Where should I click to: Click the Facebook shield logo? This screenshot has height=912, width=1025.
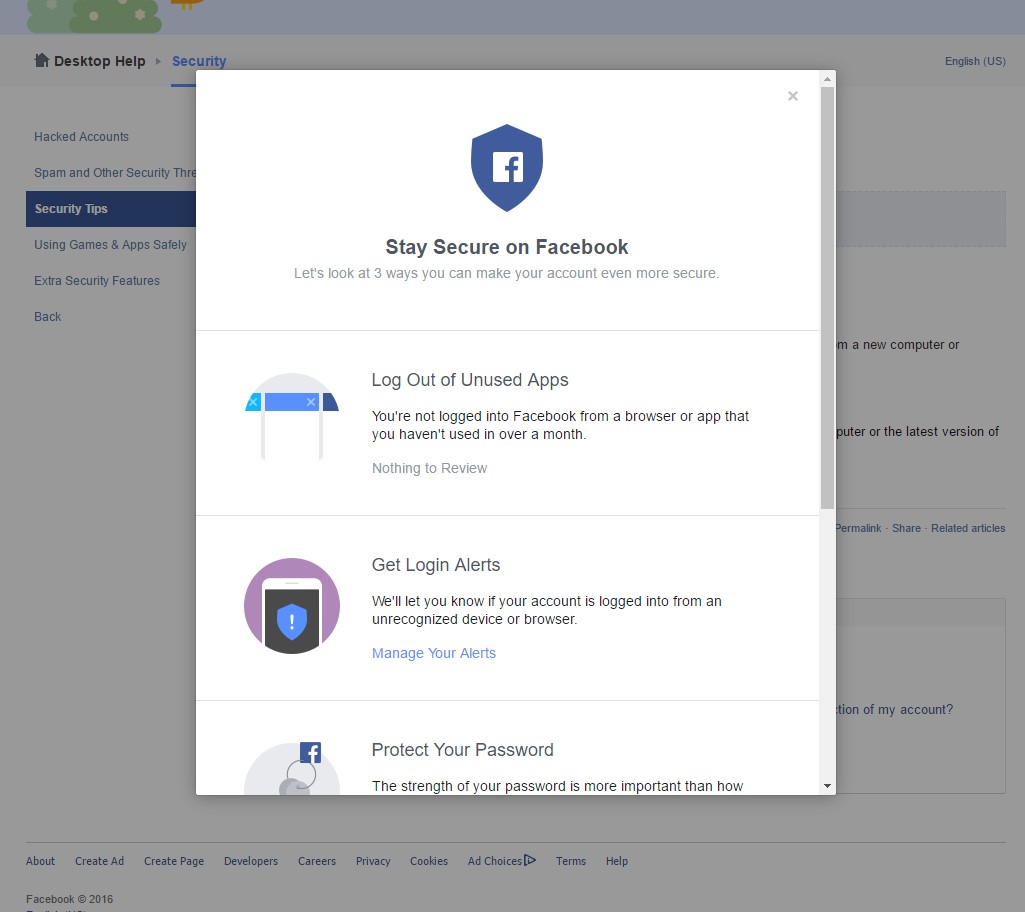tap(507, 168)
